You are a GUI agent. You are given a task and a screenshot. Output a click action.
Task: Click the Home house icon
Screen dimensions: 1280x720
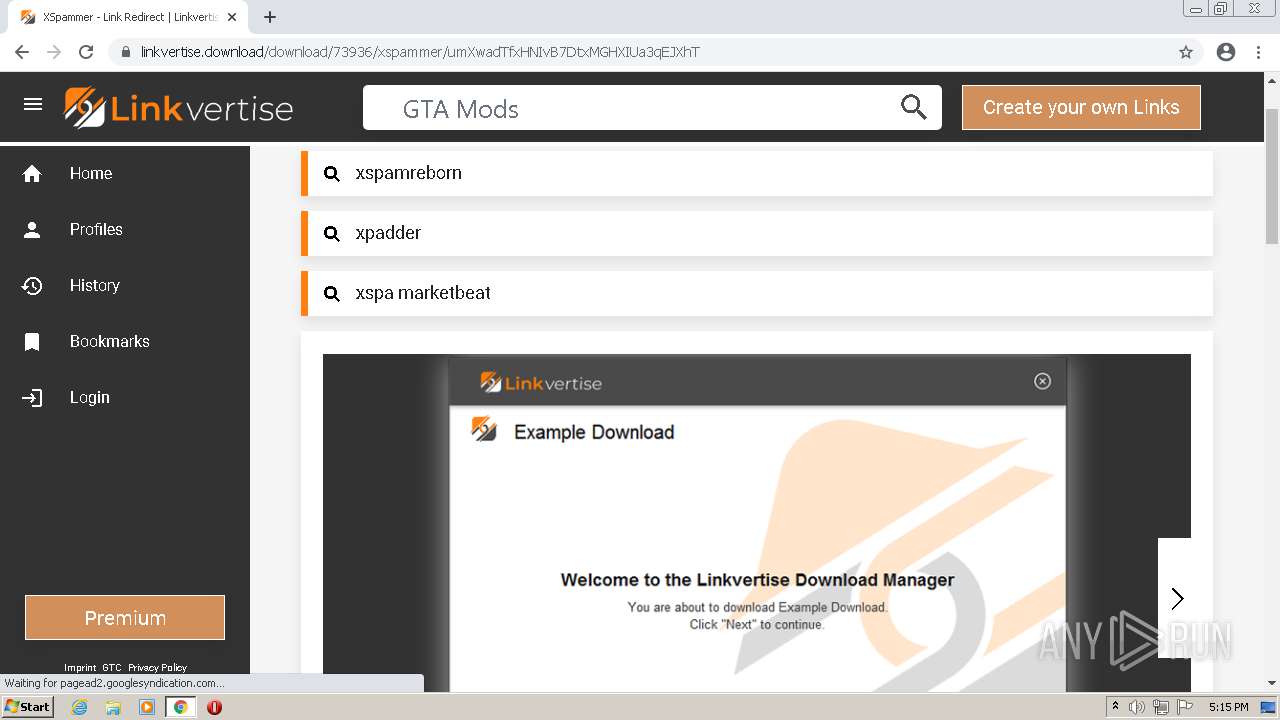coord(32,174)
